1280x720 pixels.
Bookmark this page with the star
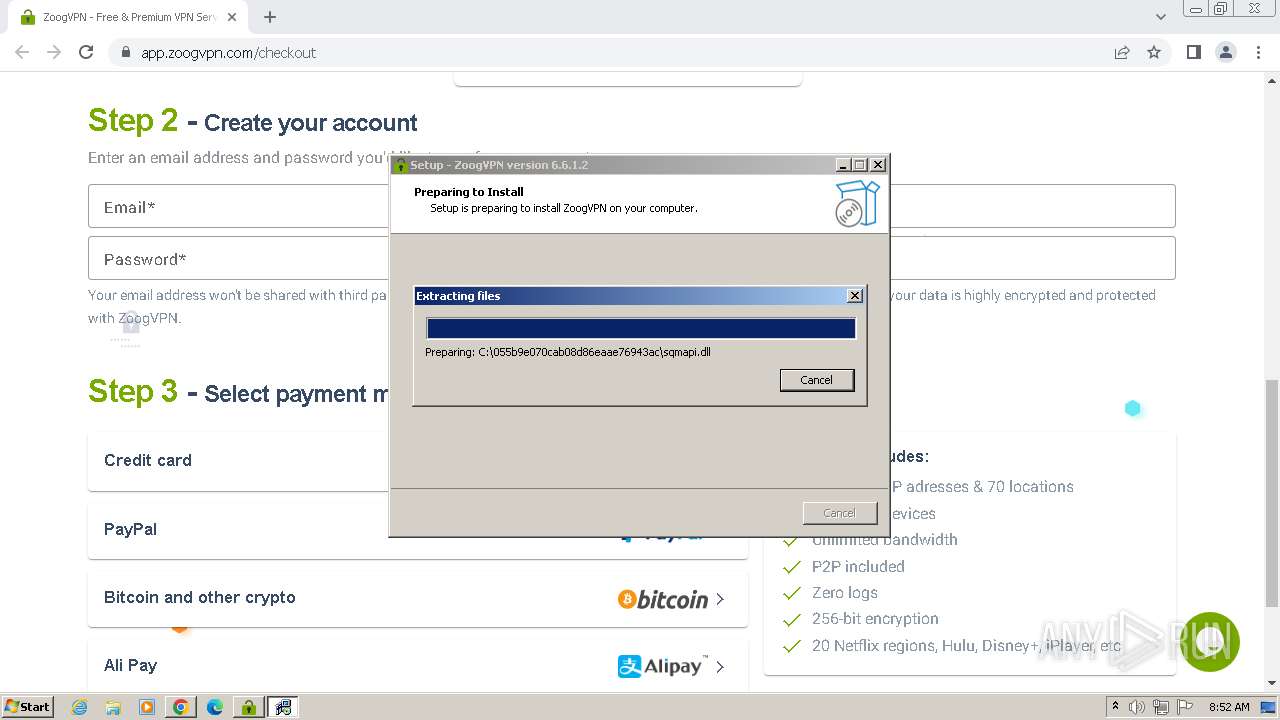coord(1154,52)
